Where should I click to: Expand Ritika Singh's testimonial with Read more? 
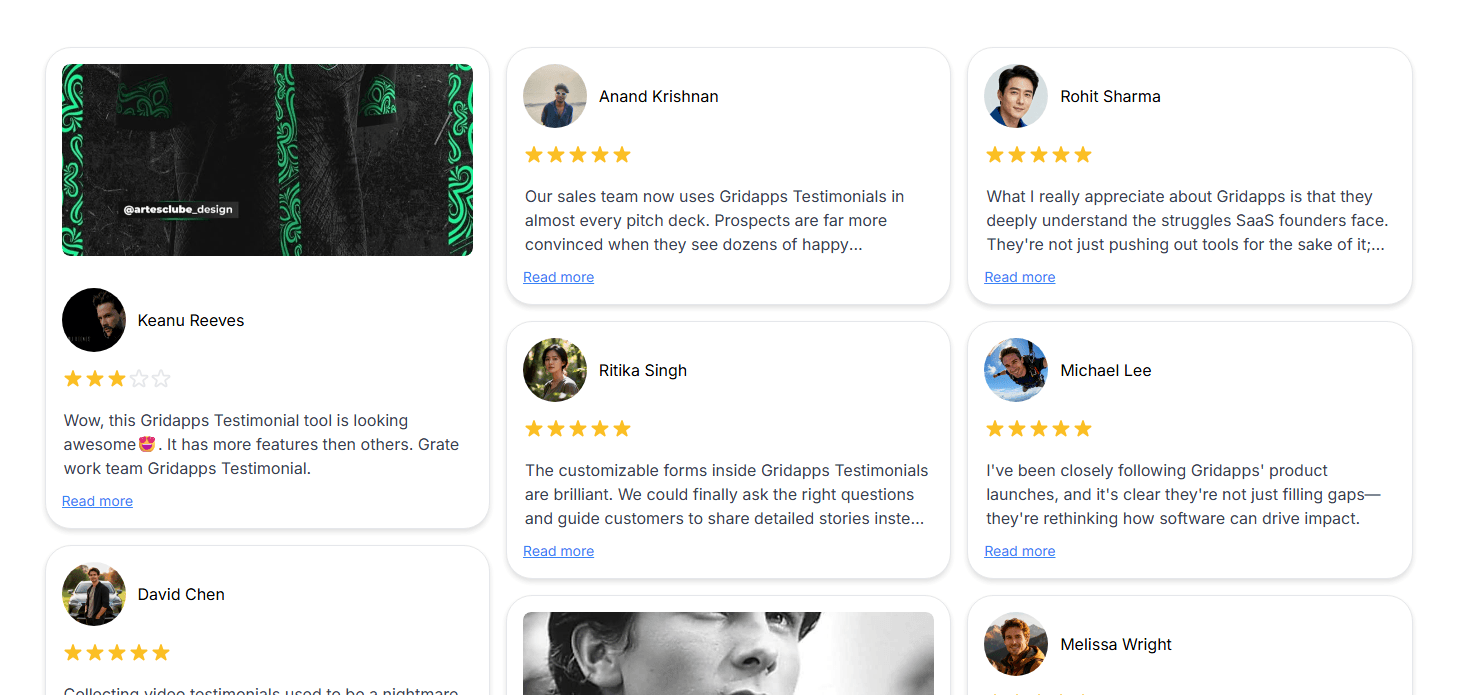[x=558, y=551]
